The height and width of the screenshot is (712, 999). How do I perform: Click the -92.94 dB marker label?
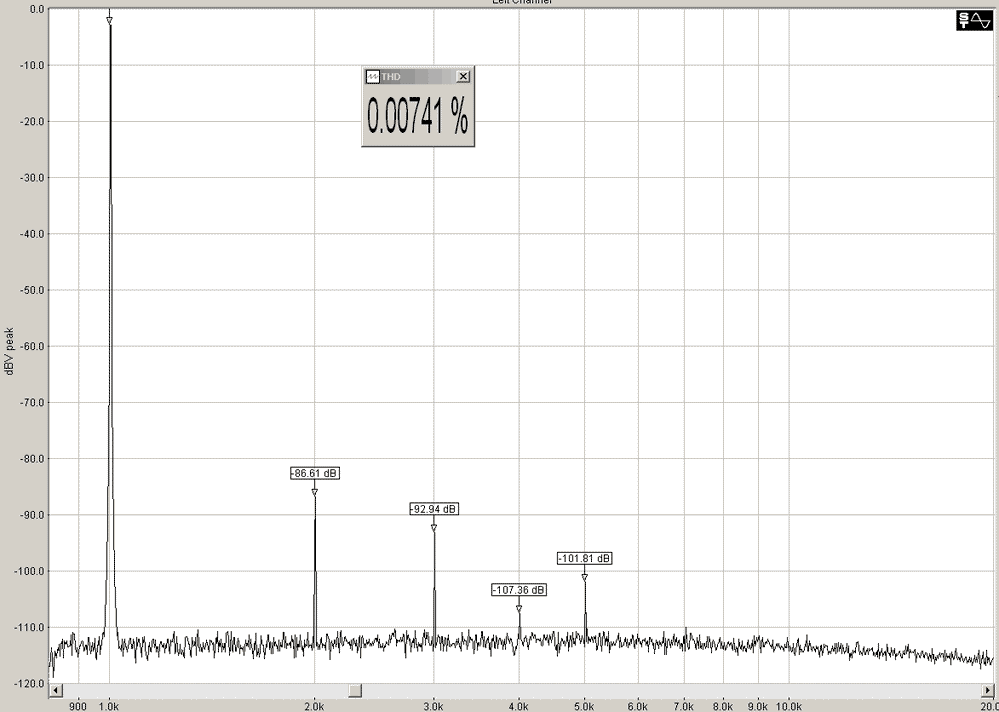[x=434, y=509]
